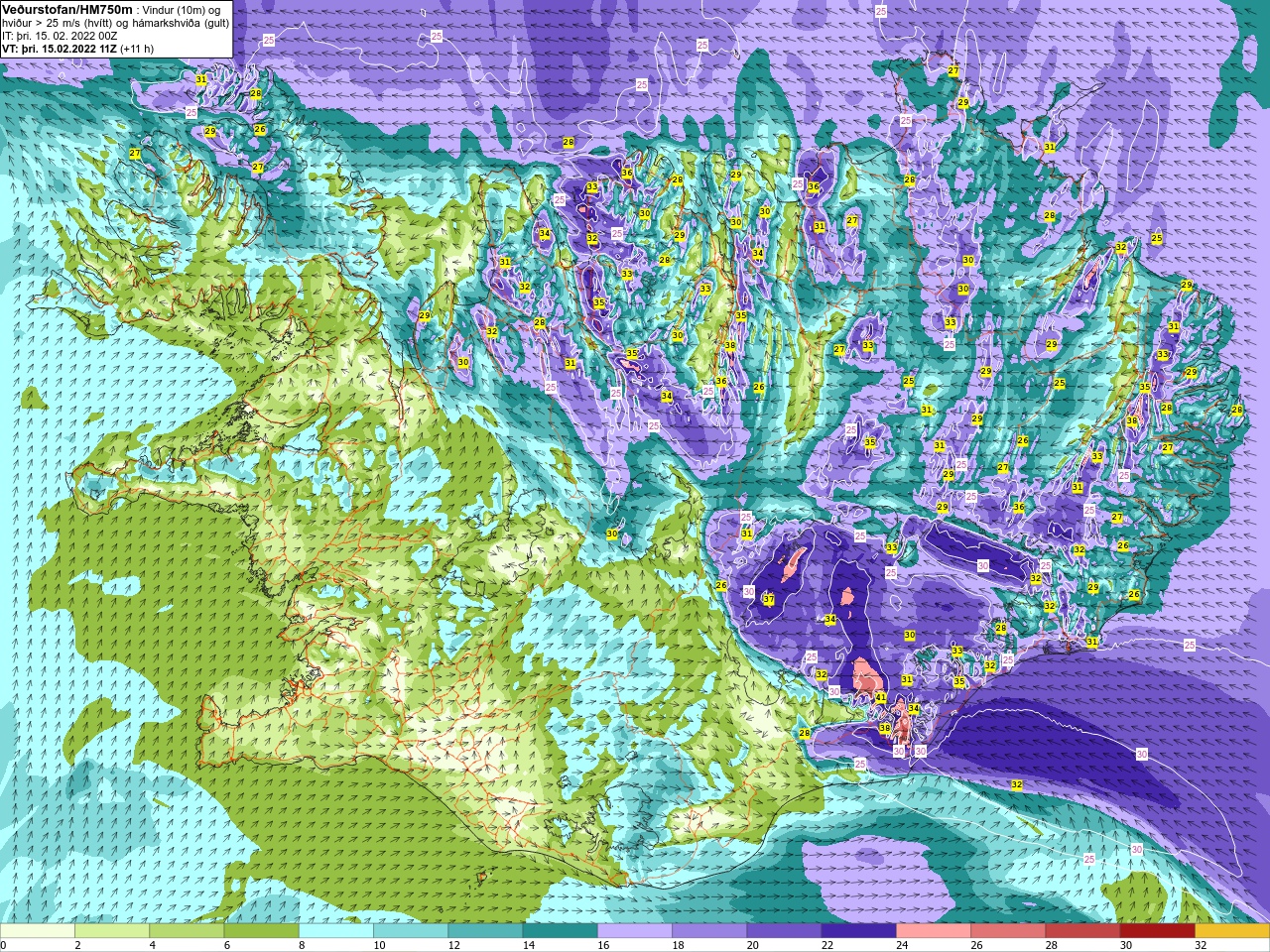1270x952 pixels.
Task: Click the '0' tick label on legend scale
Action: [x=3, y=945]
